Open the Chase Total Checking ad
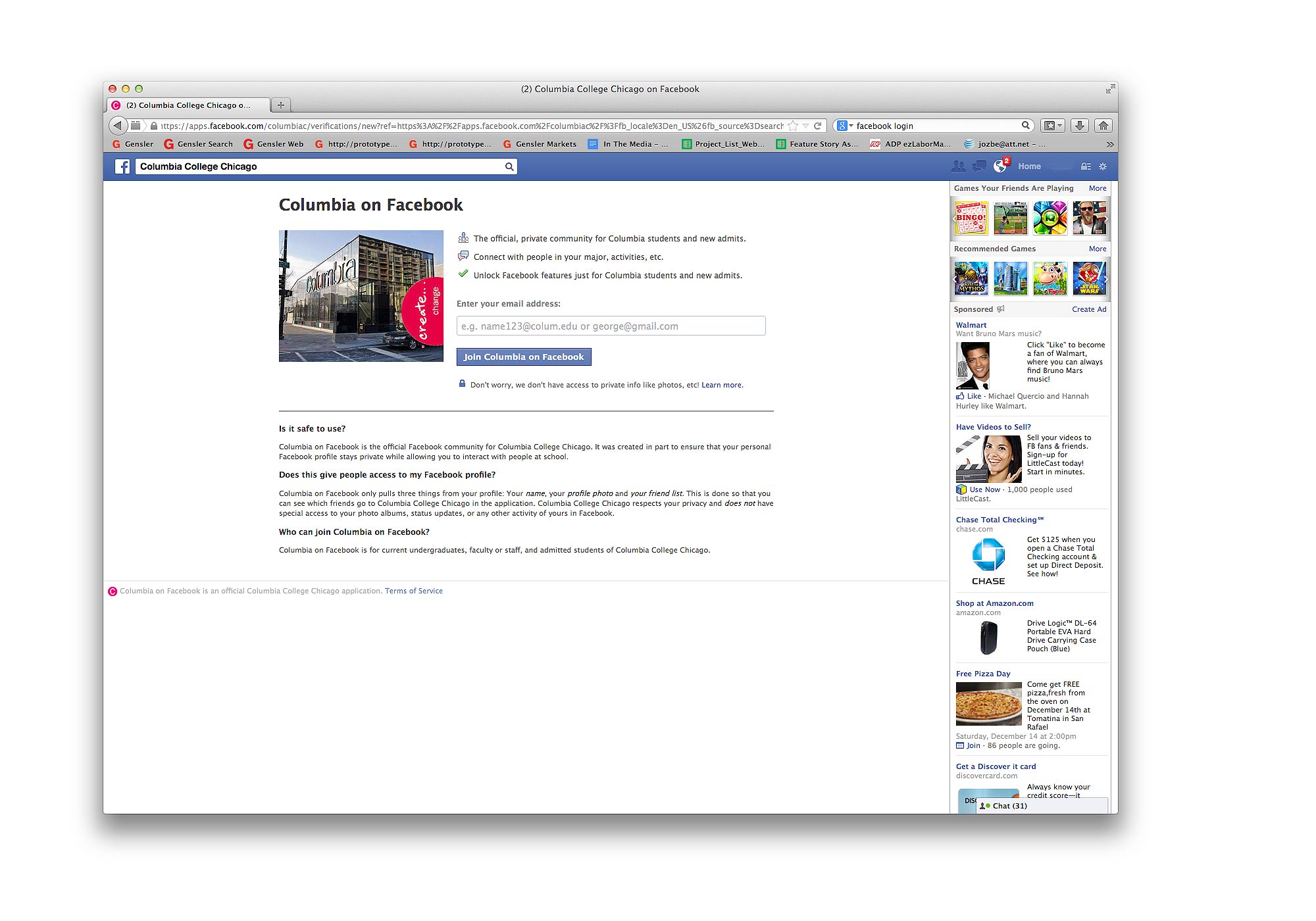The height and width of the screenshot is (921, 1316). tap(1000, 520)
